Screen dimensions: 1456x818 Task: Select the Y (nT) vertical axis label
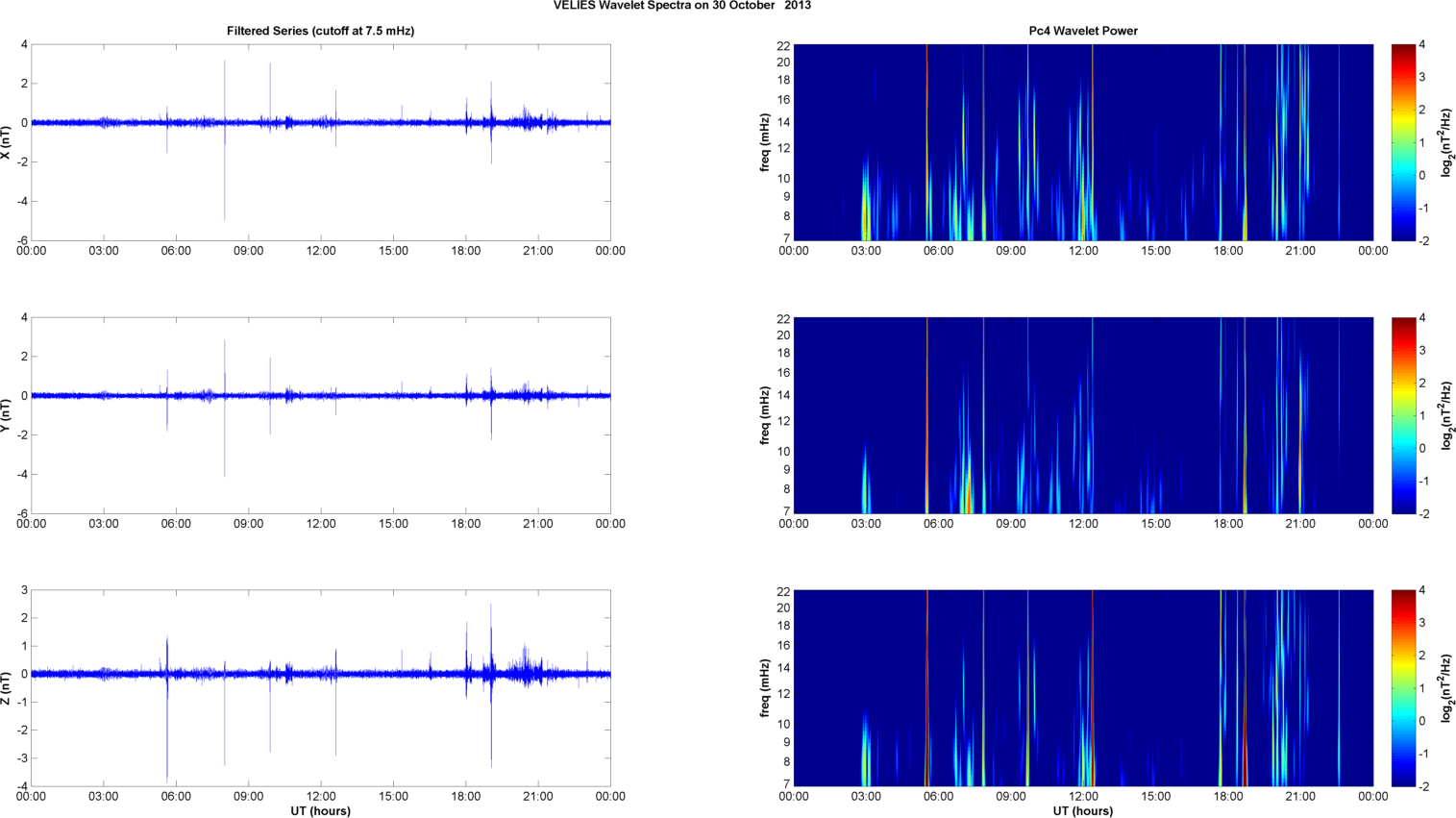(x=7, y=415)
